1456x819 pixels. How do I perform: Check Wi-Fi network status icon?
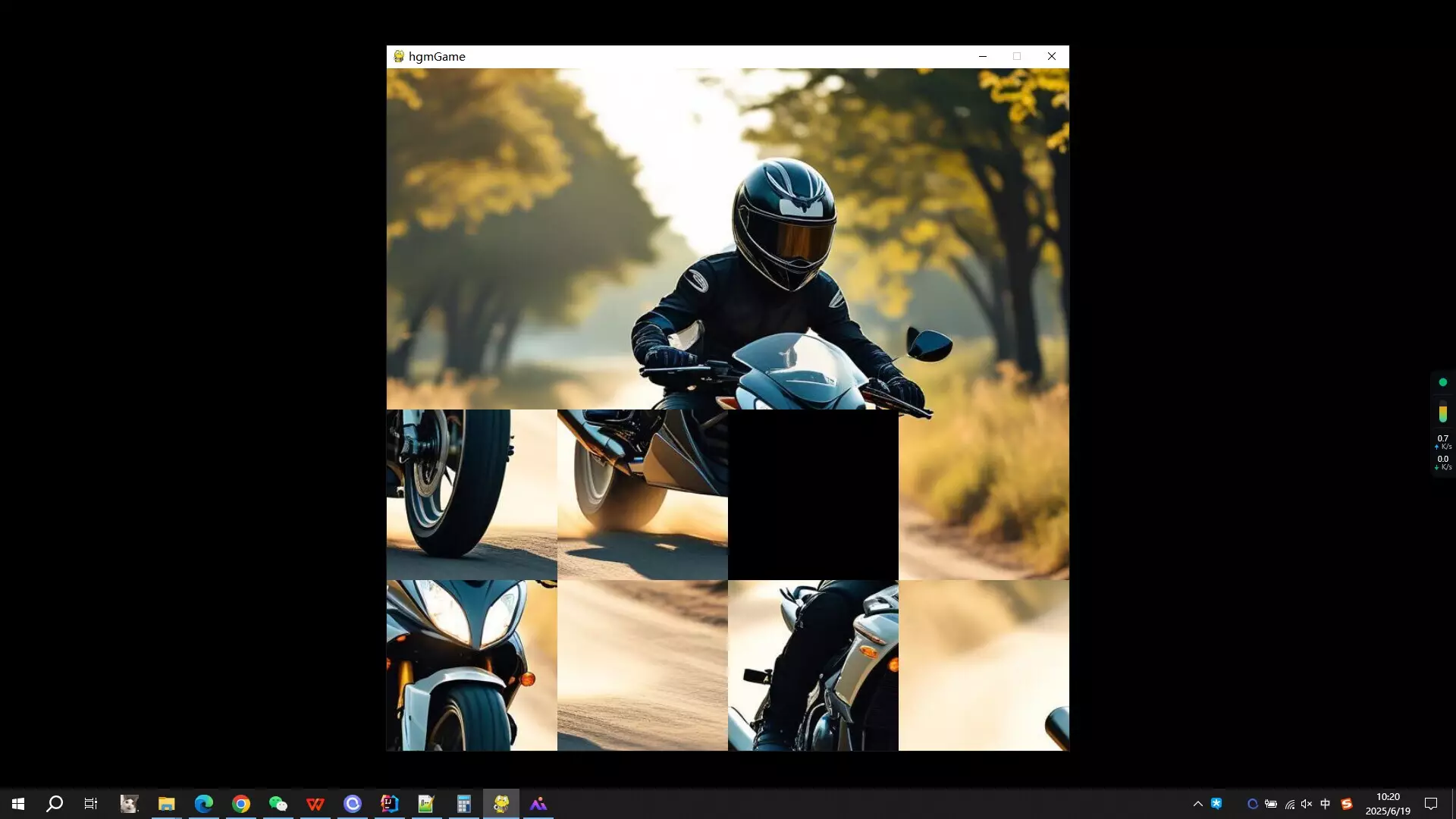click(1289, 804)
